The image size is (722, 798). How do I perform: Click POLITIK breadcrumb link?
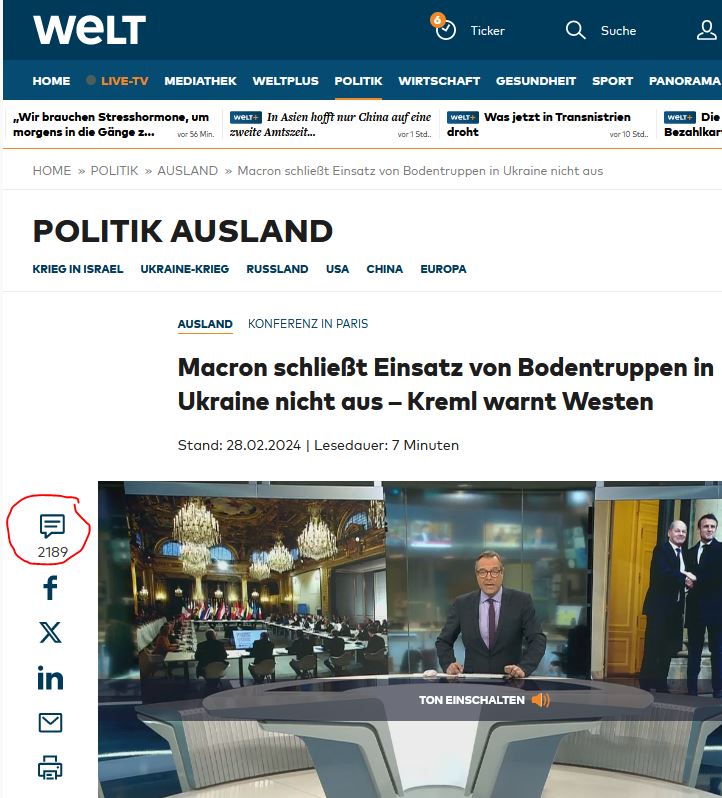point(114,171)
